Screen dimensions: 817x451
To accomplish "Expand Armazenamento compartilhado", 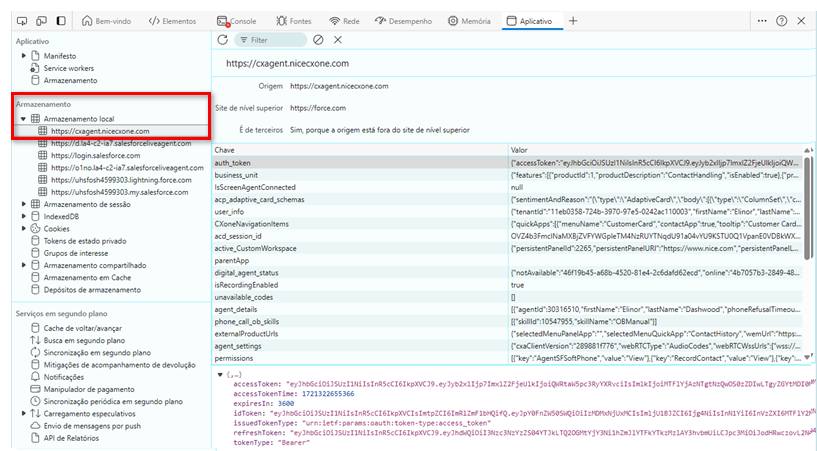I will pos(24,265).
